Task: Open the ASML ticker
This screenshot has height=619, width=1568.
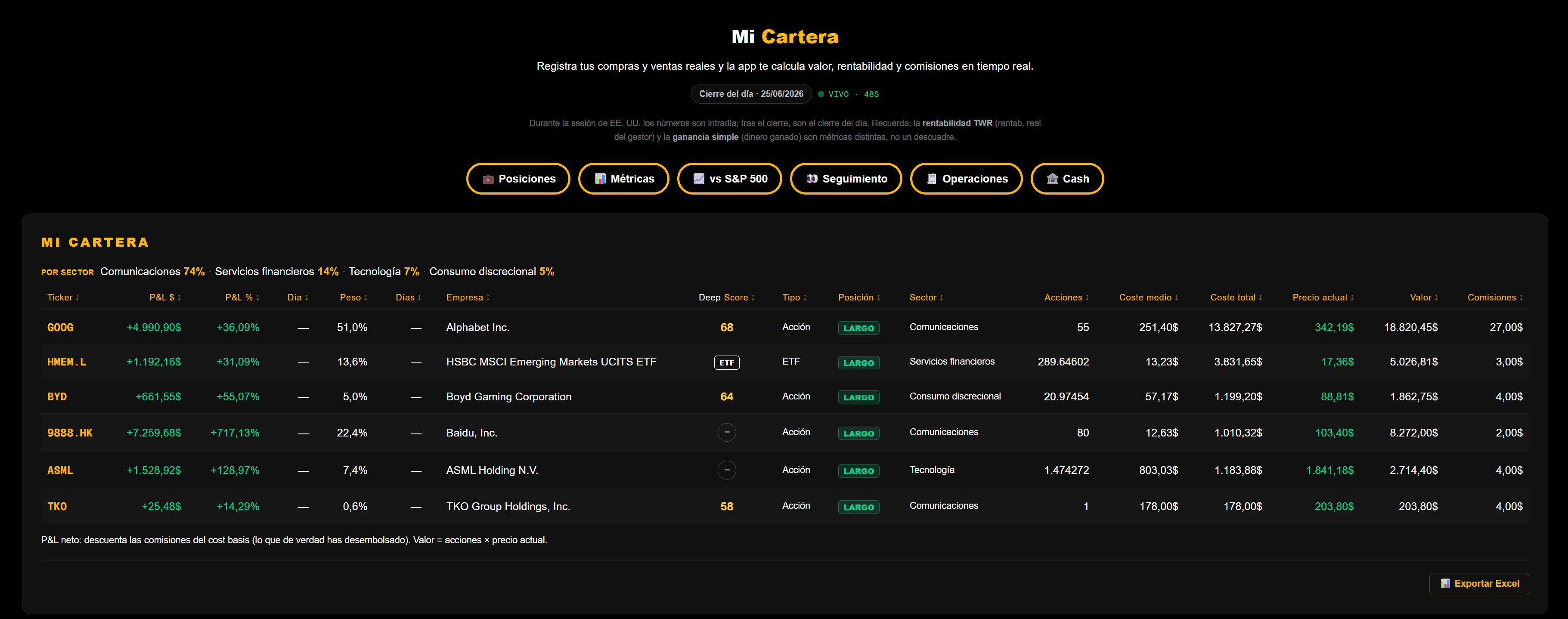Action: [x=60, y=470]
